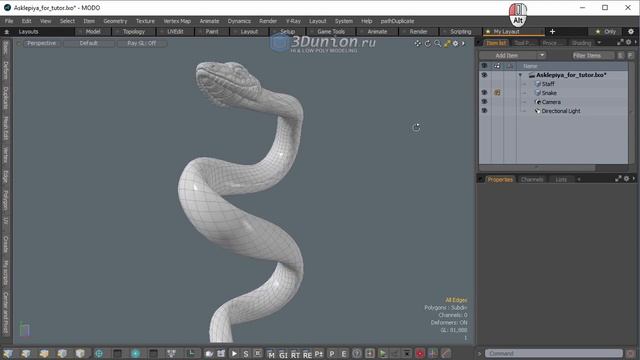Image resolution: width=640 pixels, height=360 pixels.
Task: Open the Default shading dropdown
Action: [89, 43]
